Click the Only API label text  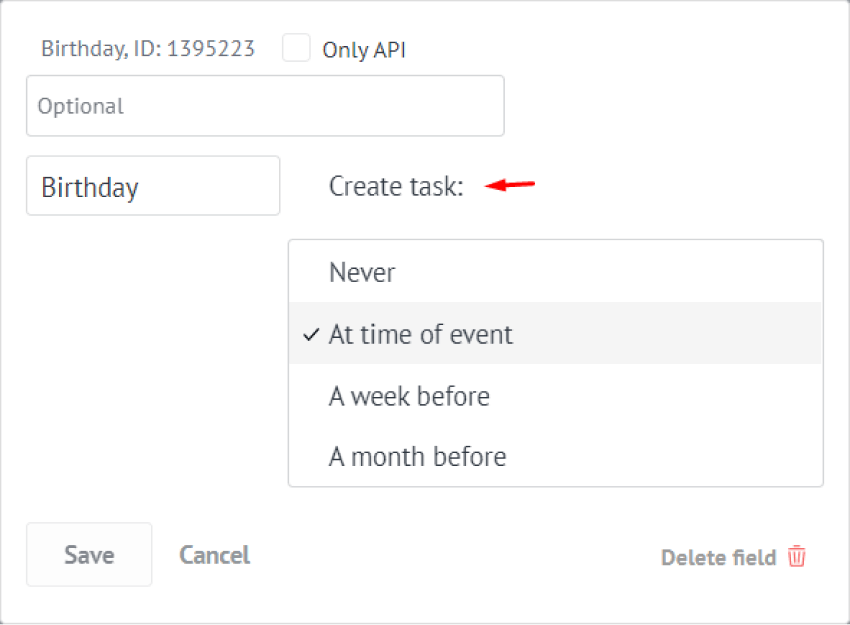click(x=364, y=50)
